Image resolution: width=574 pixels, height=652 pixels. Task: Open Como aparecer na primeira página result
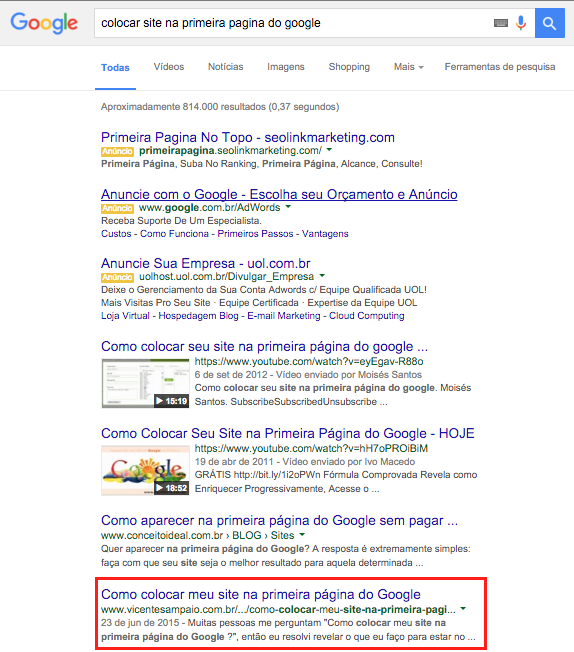point(280,521)
